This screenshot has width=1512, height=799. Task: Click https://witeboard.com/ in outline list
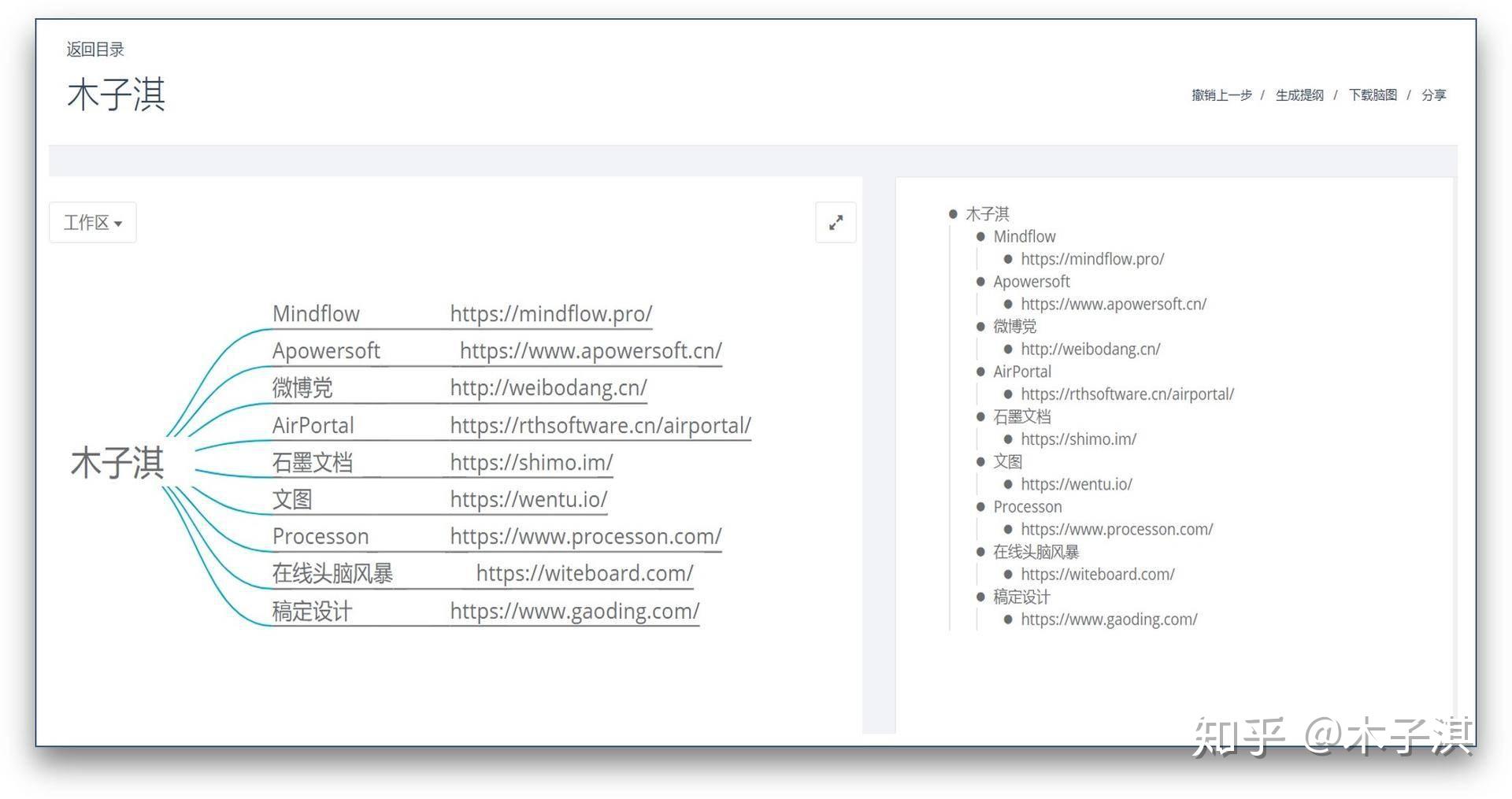1097,575
